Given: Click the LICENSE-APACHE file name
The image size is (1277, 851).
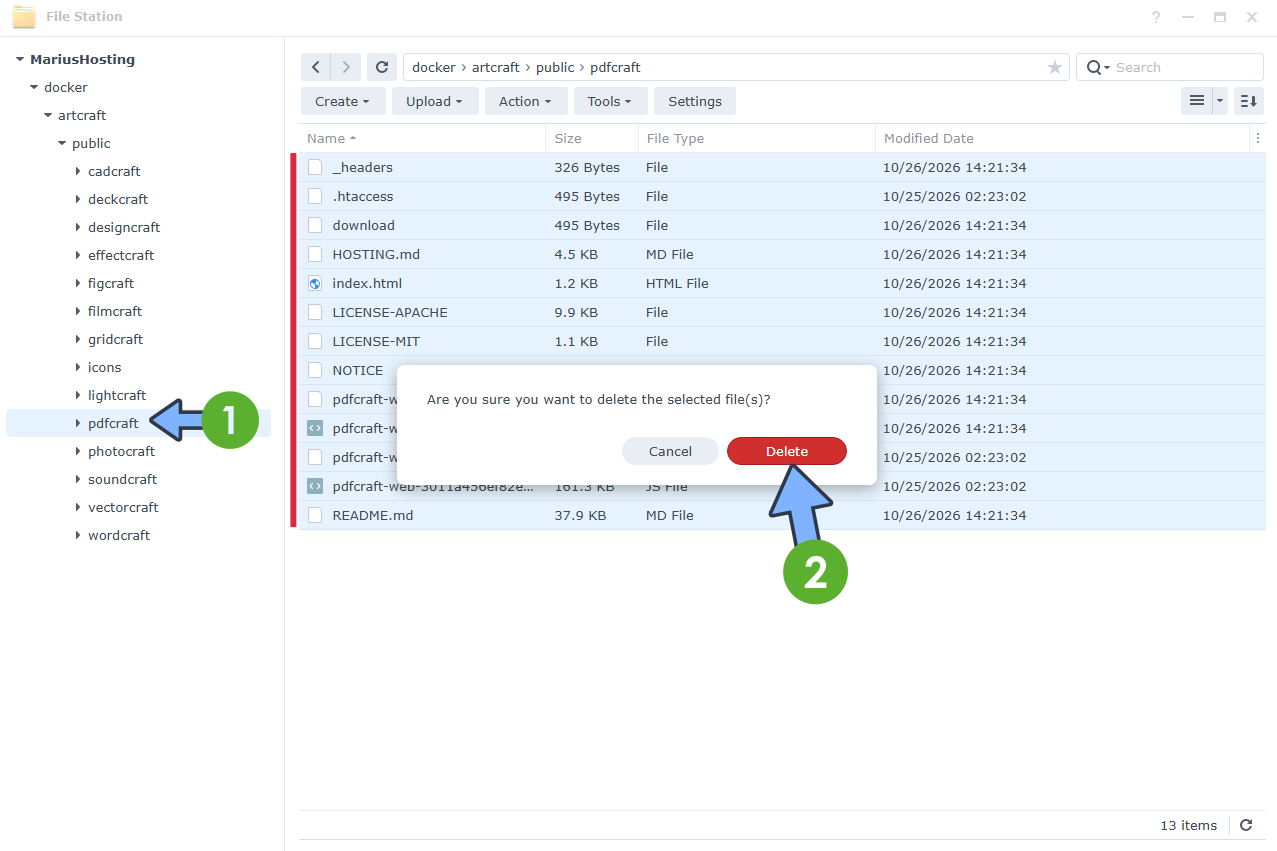Looking at the screenshot, I should coord(390,312).
